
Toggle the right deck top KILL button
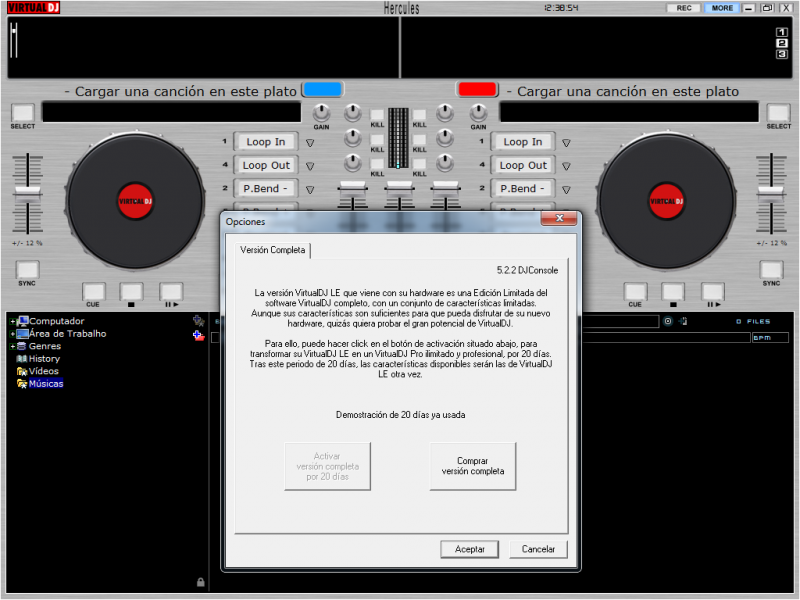click(x=419, y=115)
